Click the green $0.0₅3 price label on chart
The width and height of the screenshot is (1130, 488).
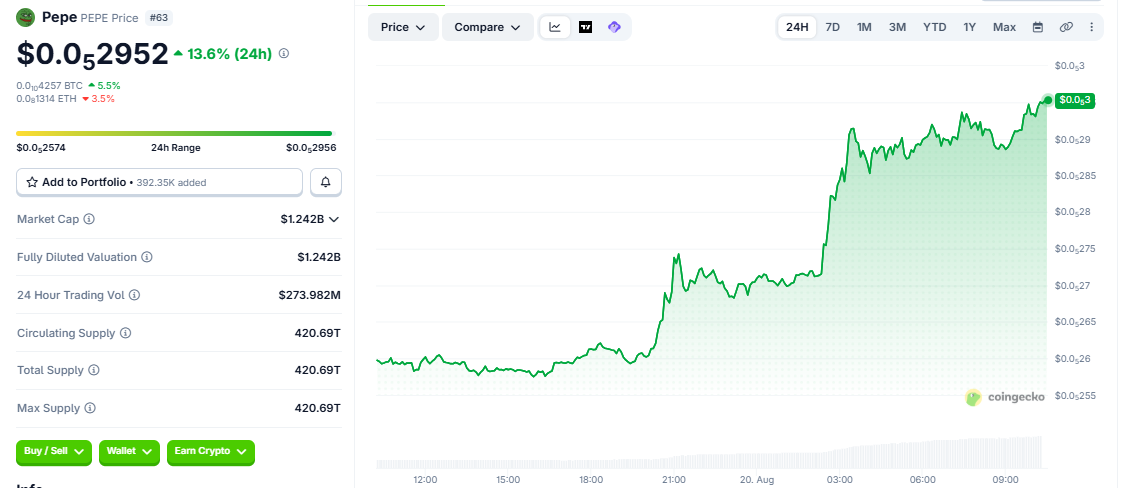[x=1075, y=100]
